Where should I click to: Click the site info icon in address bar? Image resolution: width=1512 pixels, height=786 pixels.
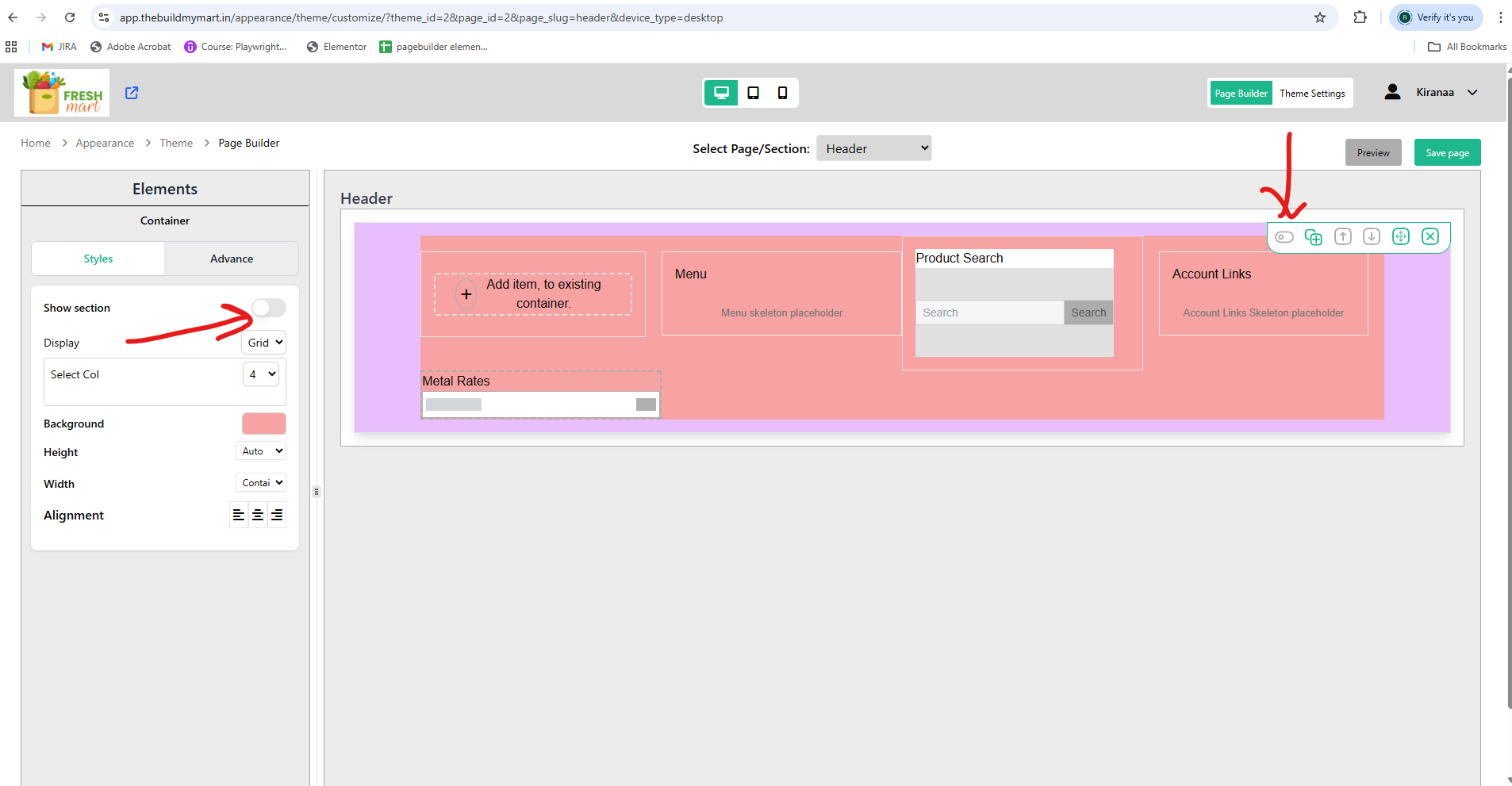[x=104, y=17]
